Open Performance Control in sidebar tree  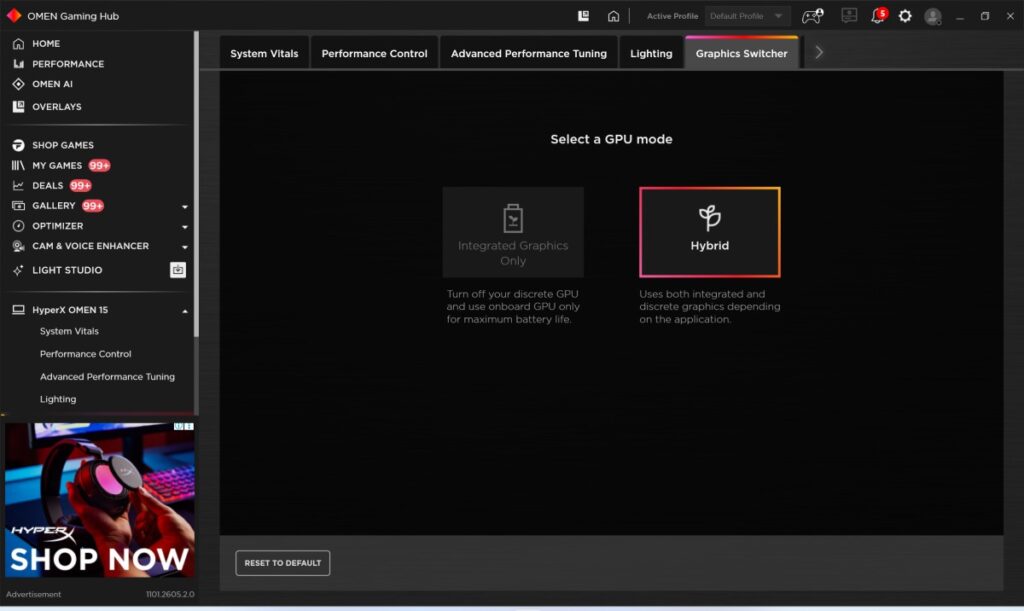pos(86,354)
